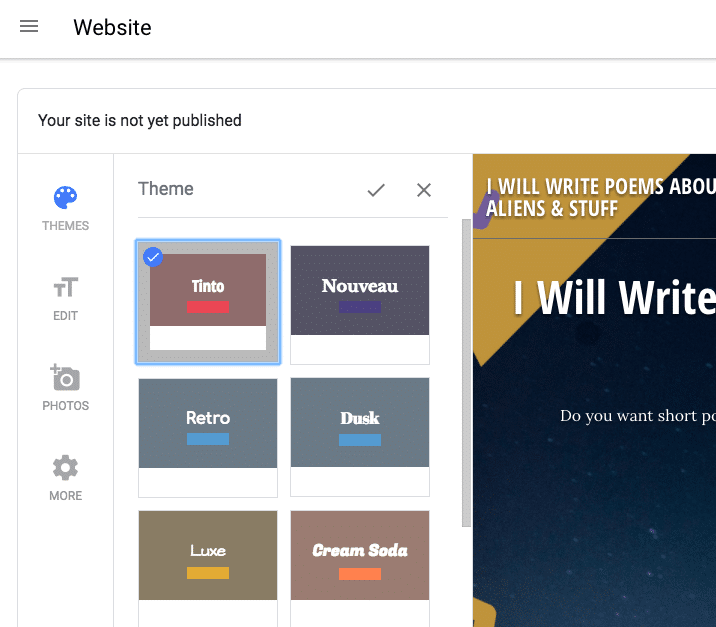Viewport: 716px width, 627px height.
Task: Click the 'Do you want short' description text
Action: [638, 416]
